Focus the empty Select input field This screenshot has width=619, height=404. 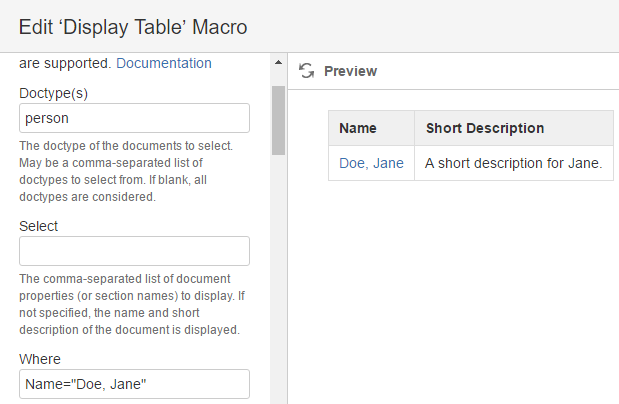(134, 251)
